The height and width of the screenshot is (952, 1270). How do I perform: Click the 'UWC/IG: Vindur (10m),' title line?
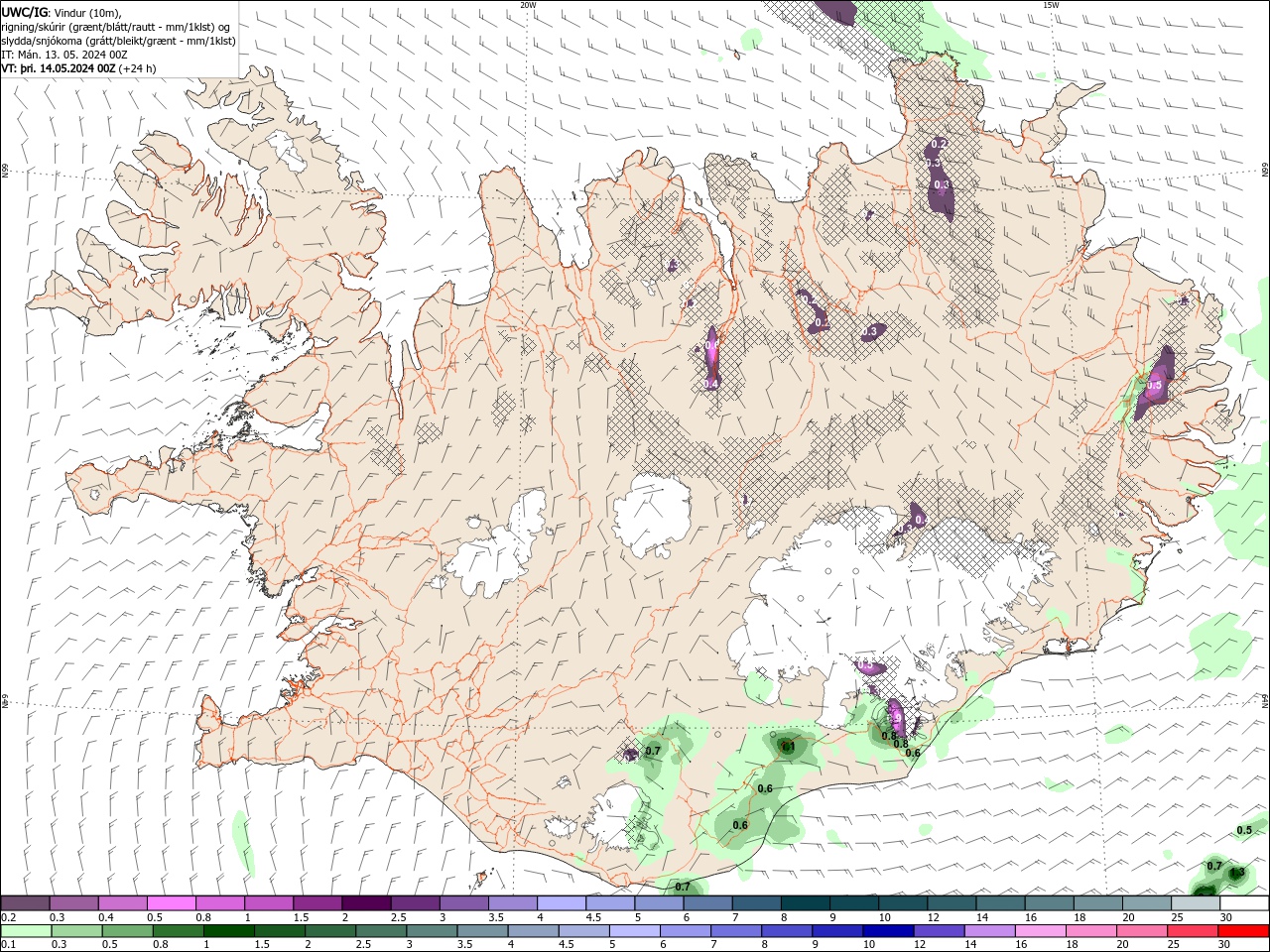[x=62, y=12]
